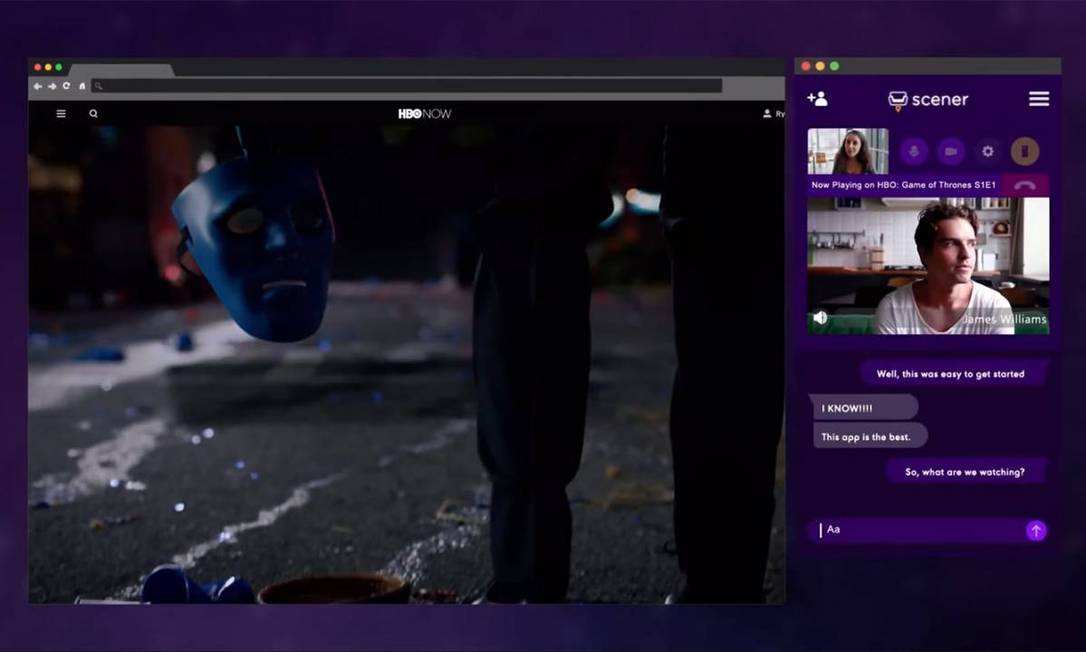This screenshot has height=652, width=1086.
Task: Reload the page in the browser
Action: (66, 86)
